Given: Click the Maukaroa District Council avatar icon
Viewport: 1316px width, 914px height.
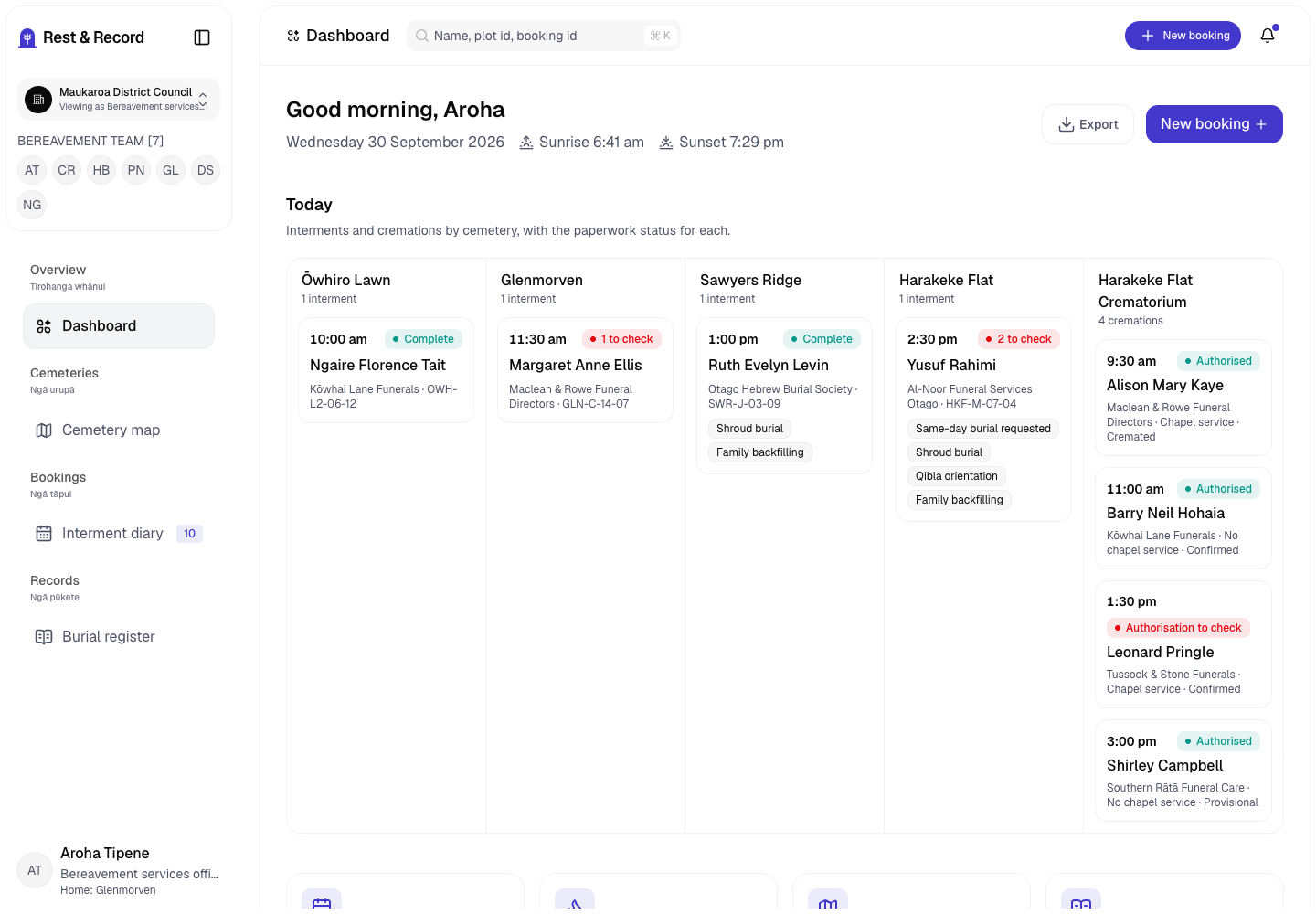Looking at the screenshot, I should 38,99.
